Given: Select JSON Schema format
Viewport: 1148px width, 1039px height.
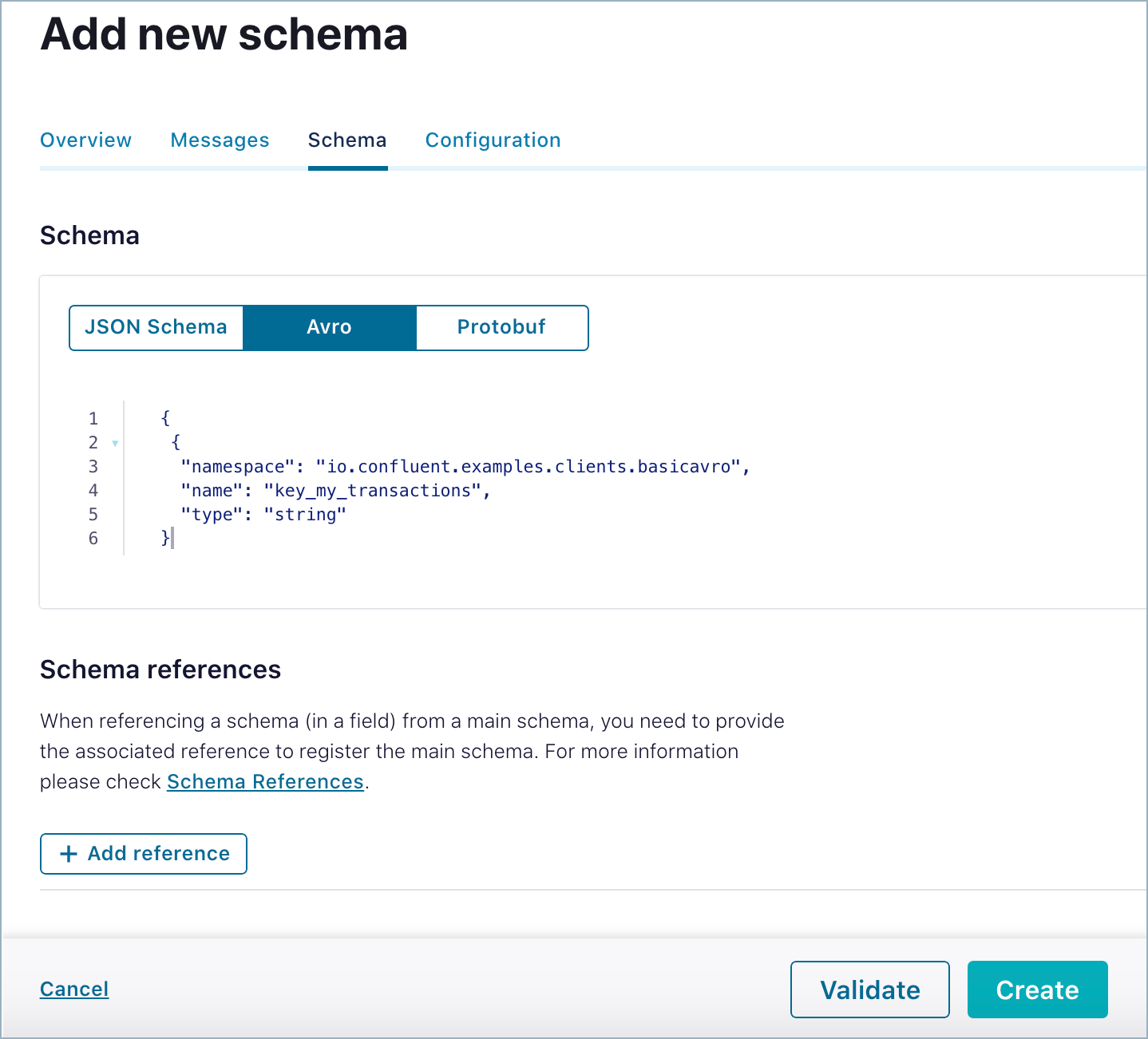Looking at the screenshot, I should tap(156, 327).
